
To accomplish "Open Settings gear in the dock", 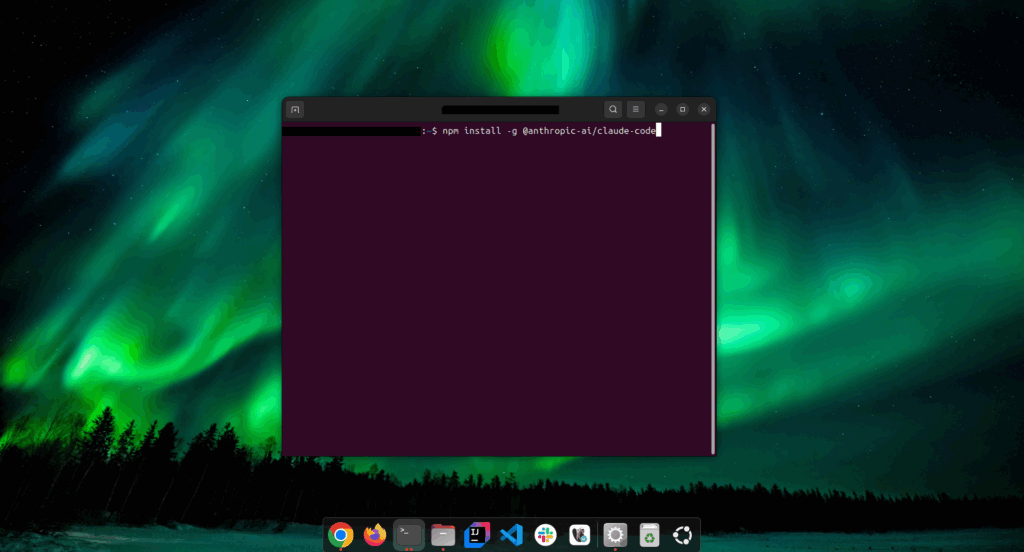I will pos(615,535).
